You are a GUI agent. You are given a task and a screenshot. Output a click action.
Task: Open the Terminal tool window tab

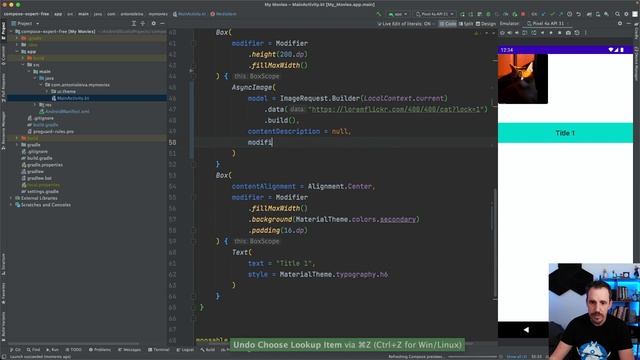point(159,350)
